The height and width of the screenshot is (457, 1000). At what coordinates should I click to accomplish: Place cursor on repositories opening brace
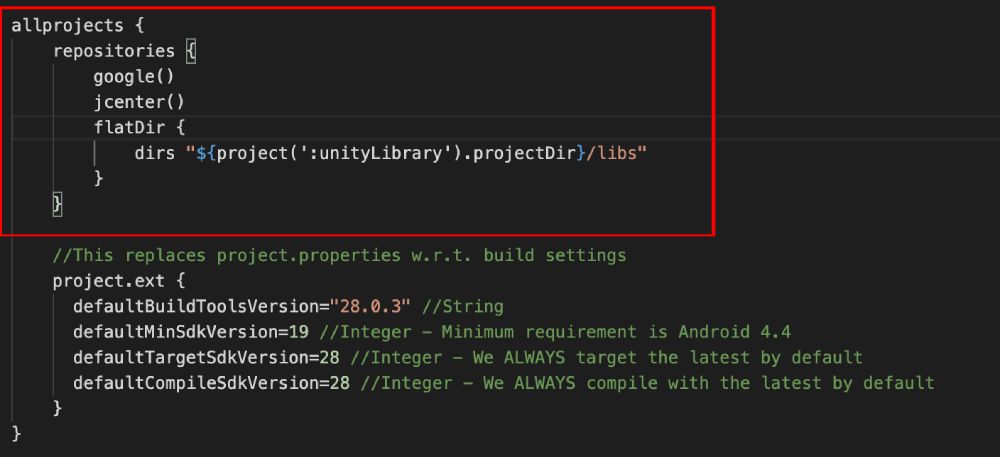tap(191, 51)
